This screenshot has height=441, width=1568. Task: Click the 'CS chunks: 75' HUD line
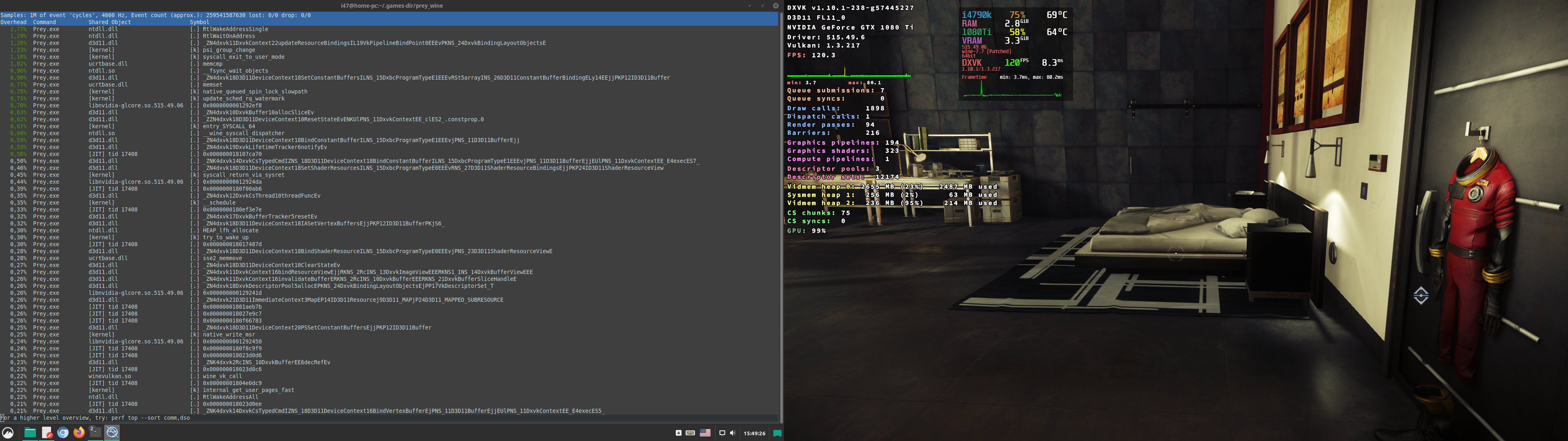[x=819, y=213]
